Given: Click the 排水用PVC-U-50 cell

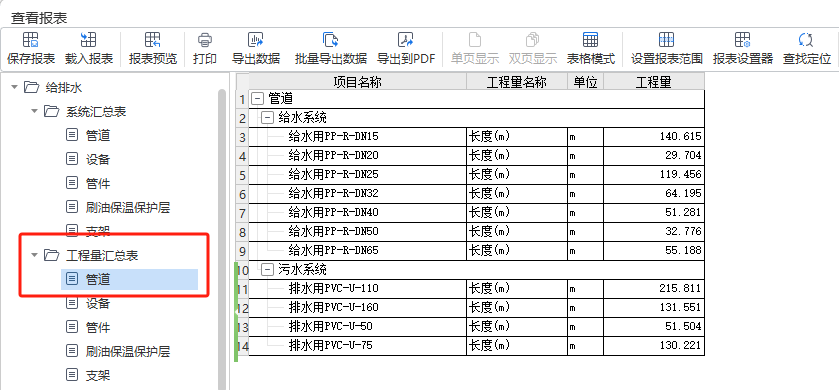Looking at the screenshot, I should tap(357, 327).
